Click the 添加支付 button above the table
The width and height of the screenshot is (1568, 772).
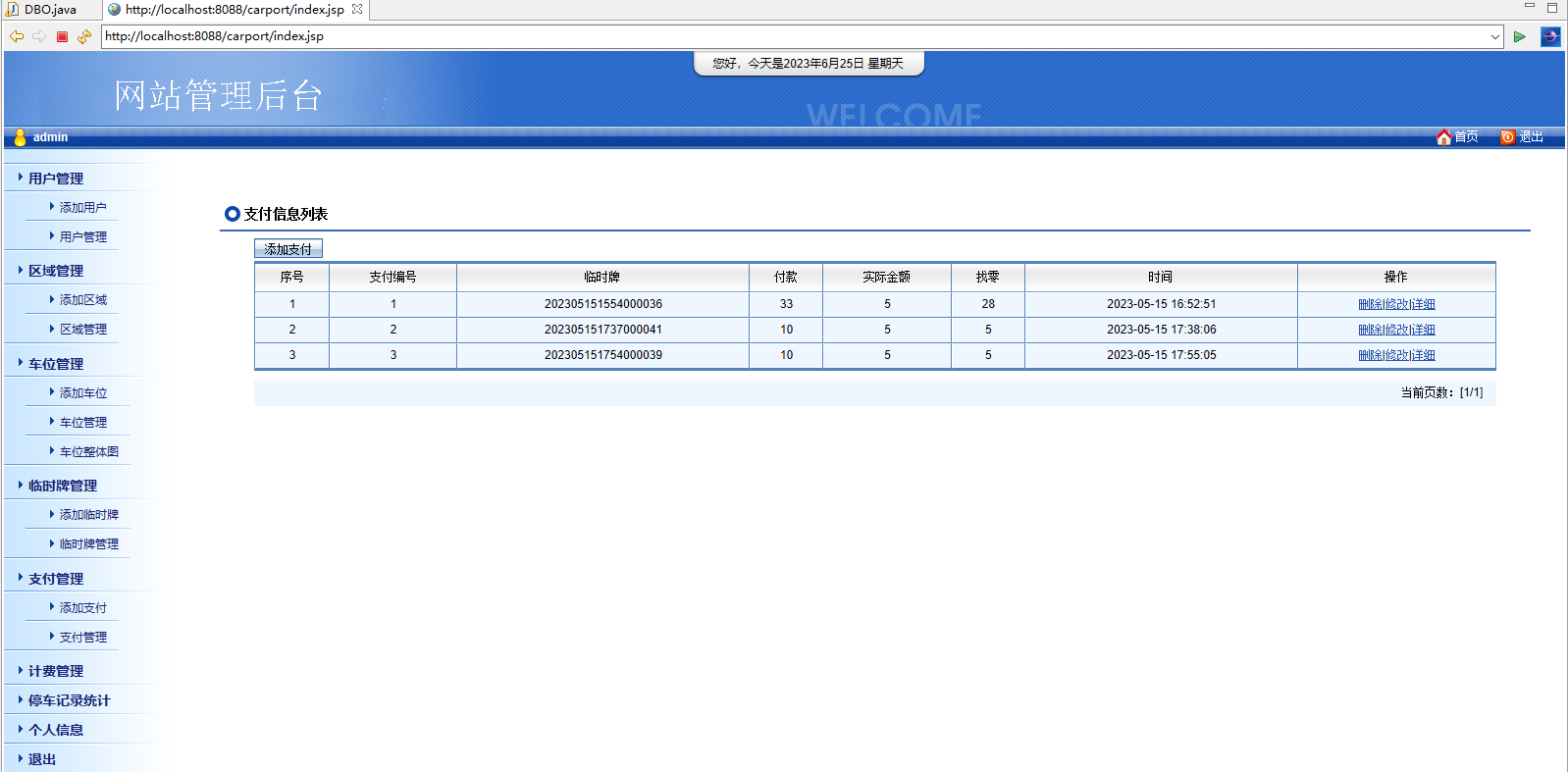[x=288, y=249]
